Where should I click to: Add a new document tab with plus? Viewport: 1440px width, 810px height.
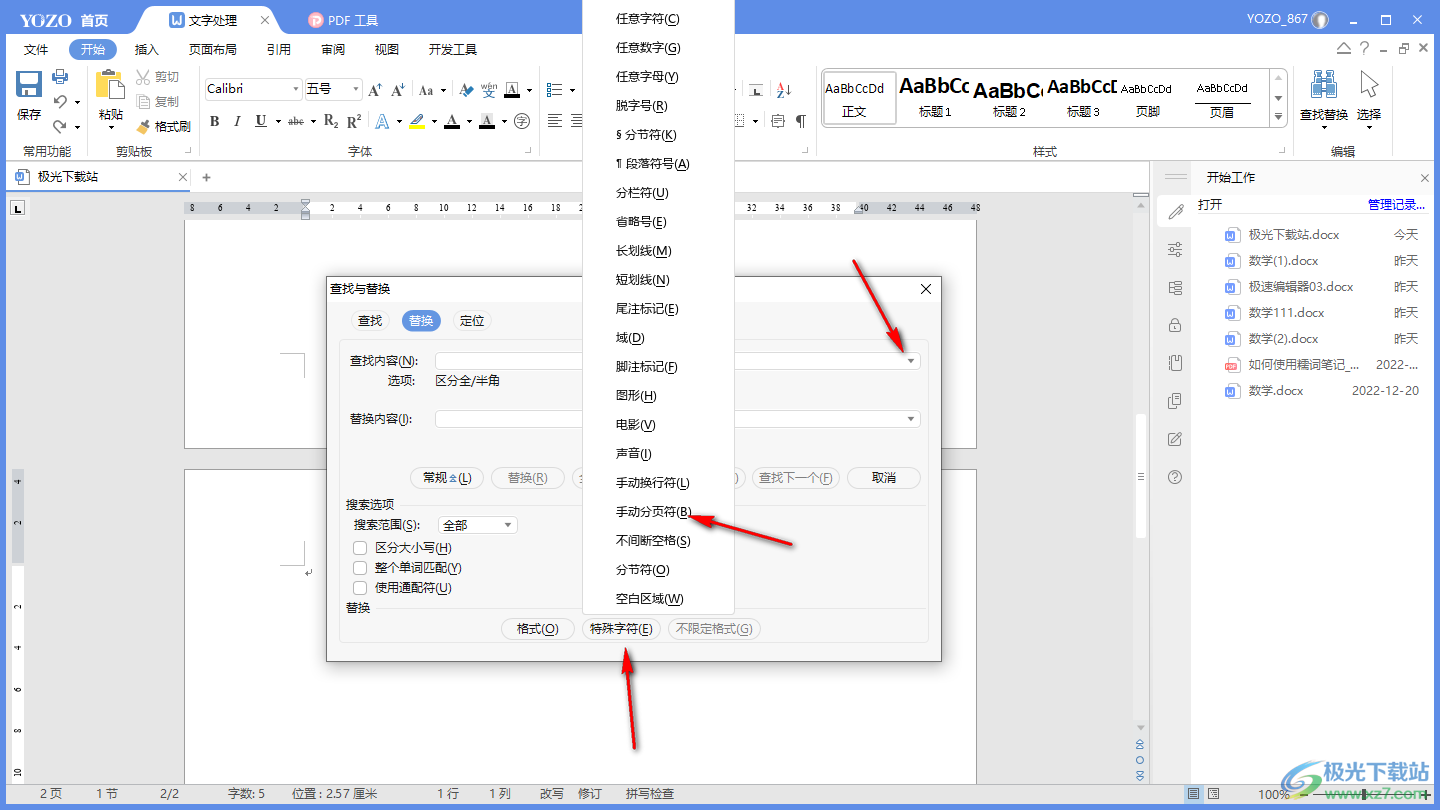click(x=207, y=178)
